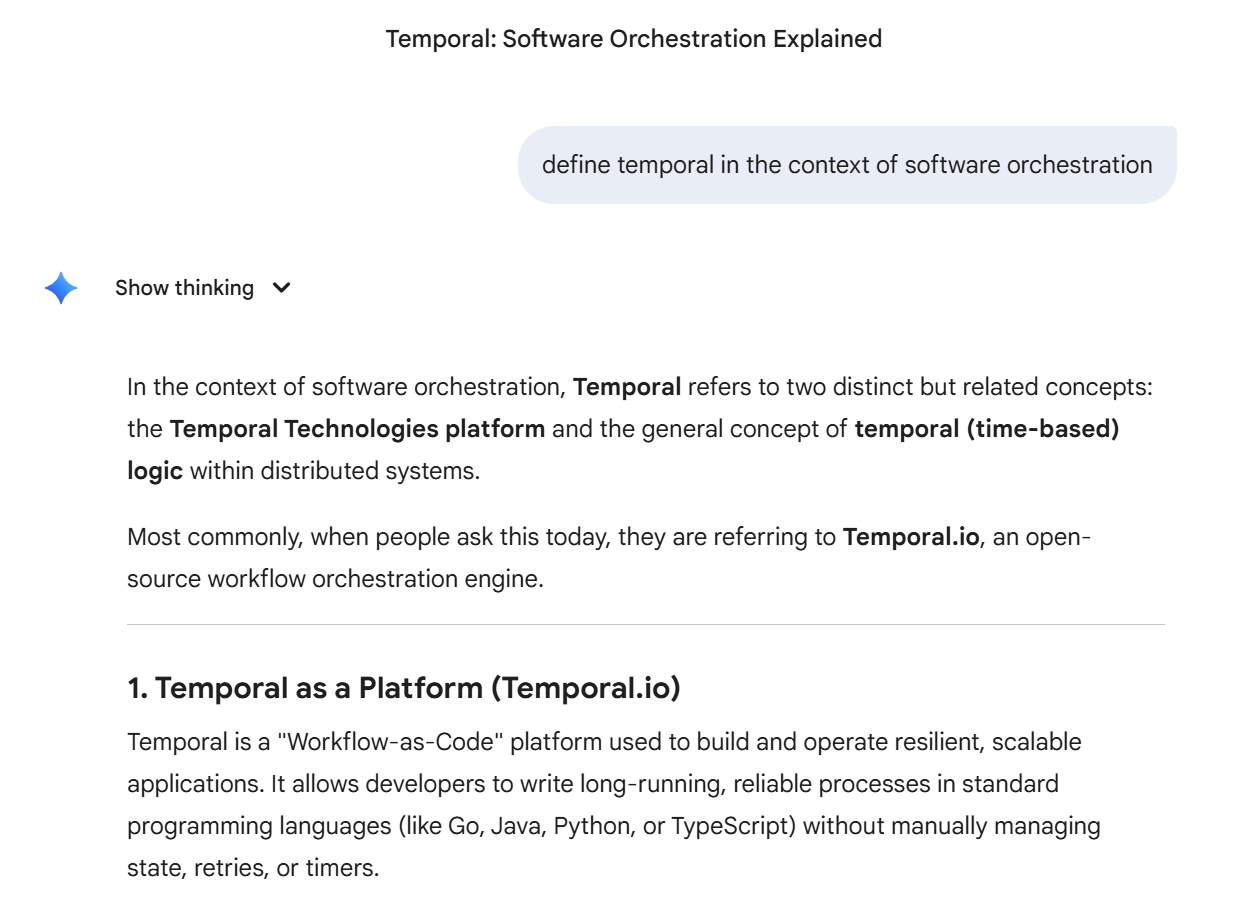This screenshot has width=1239, height=908.
Task: Select the conversation title Temporal: Software Orchestration Explained
Action: pyautogui.click(x=633, y=39)
